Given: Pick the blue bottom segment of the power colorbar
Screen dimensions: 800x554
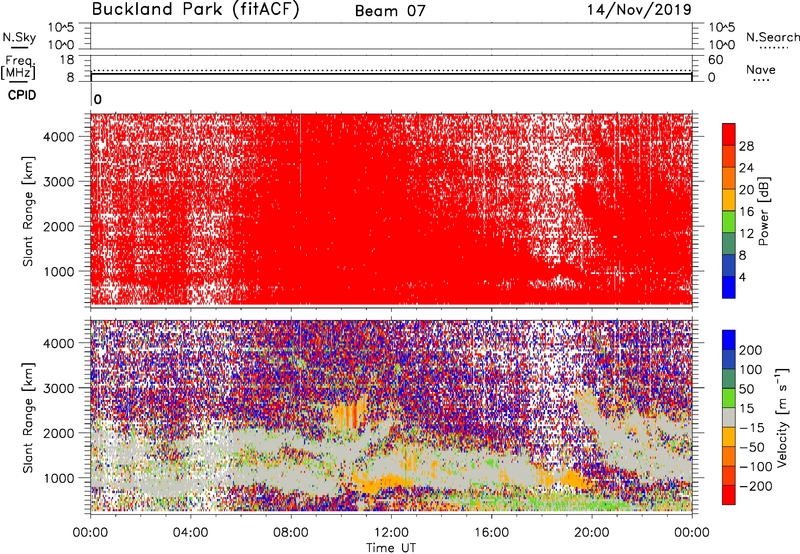Looking at the screenshot, I should [729, 287].
